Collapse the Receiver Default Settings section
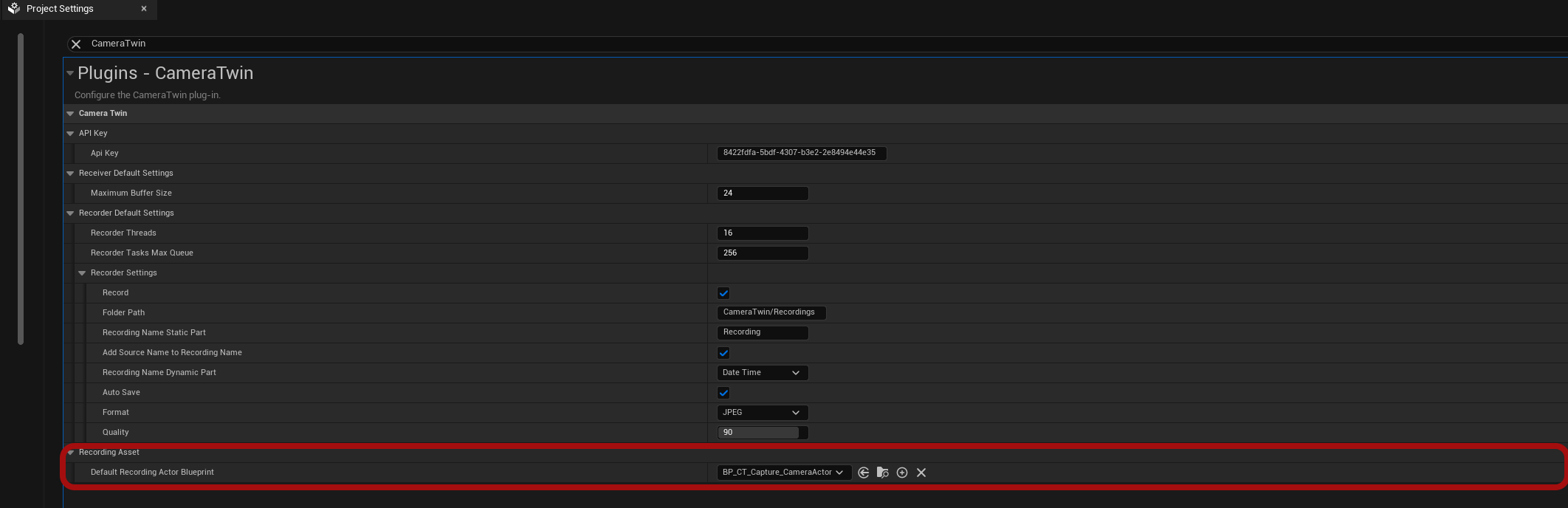 point(70,174)
